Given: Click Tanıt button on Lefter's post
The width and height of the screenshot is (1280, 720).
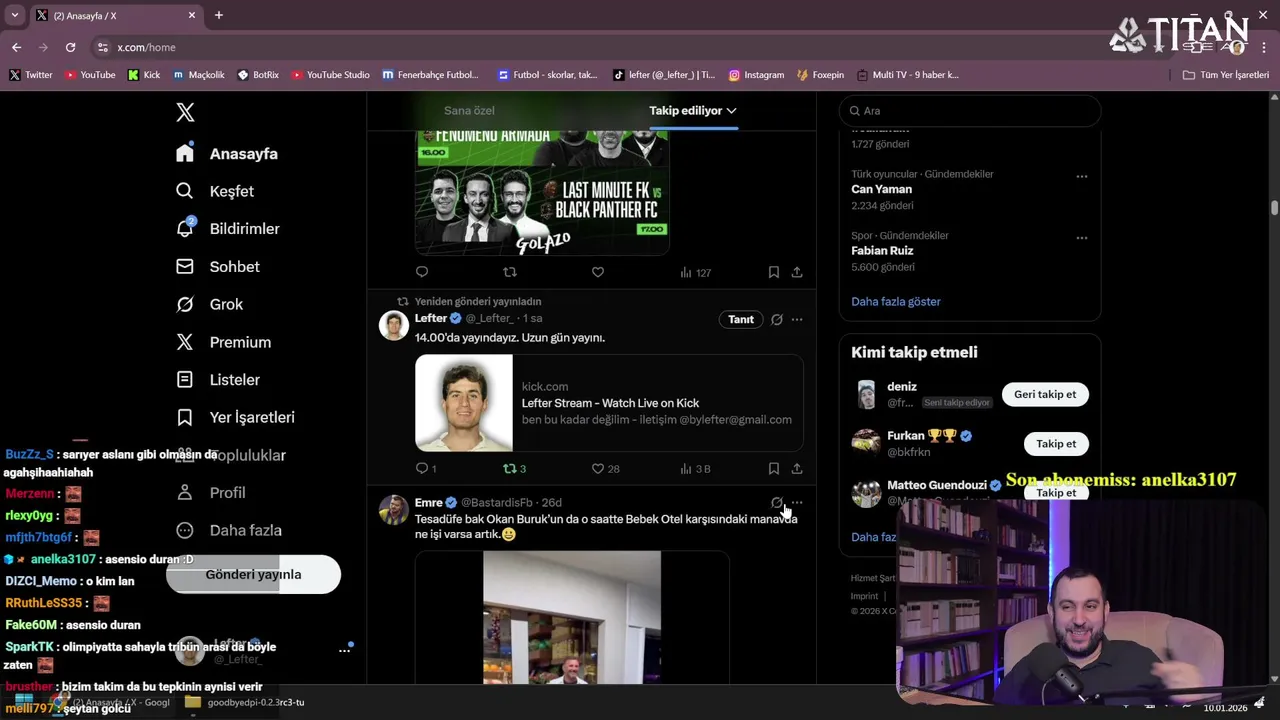Looking at the screenshot, I should click(x=741, y=319).
